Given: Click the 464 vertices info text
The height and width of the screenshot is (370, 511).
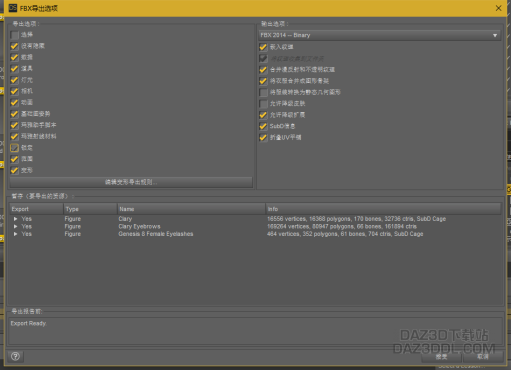Looking at the screenshot, I should [345, 234].
